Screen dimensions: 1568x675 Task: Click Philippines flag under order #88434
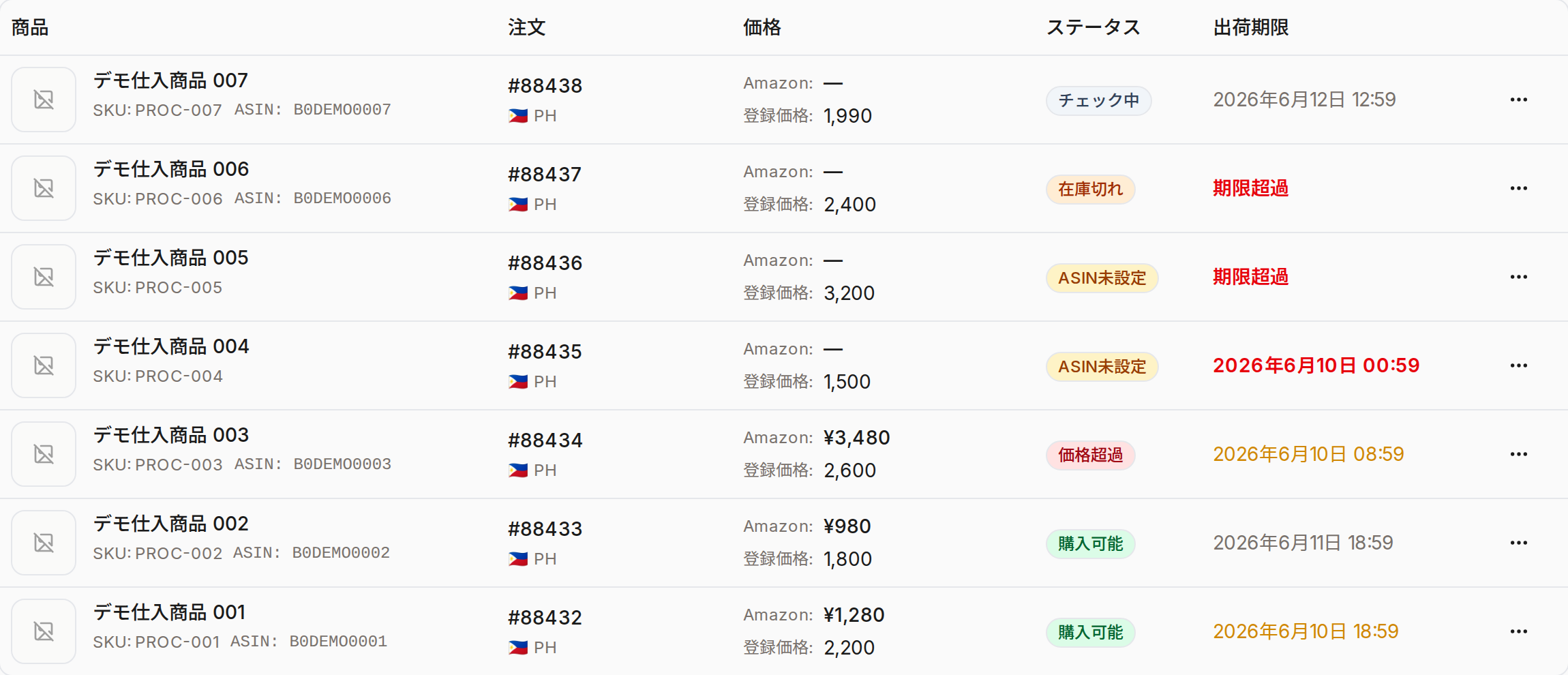(x=518, y=470)
